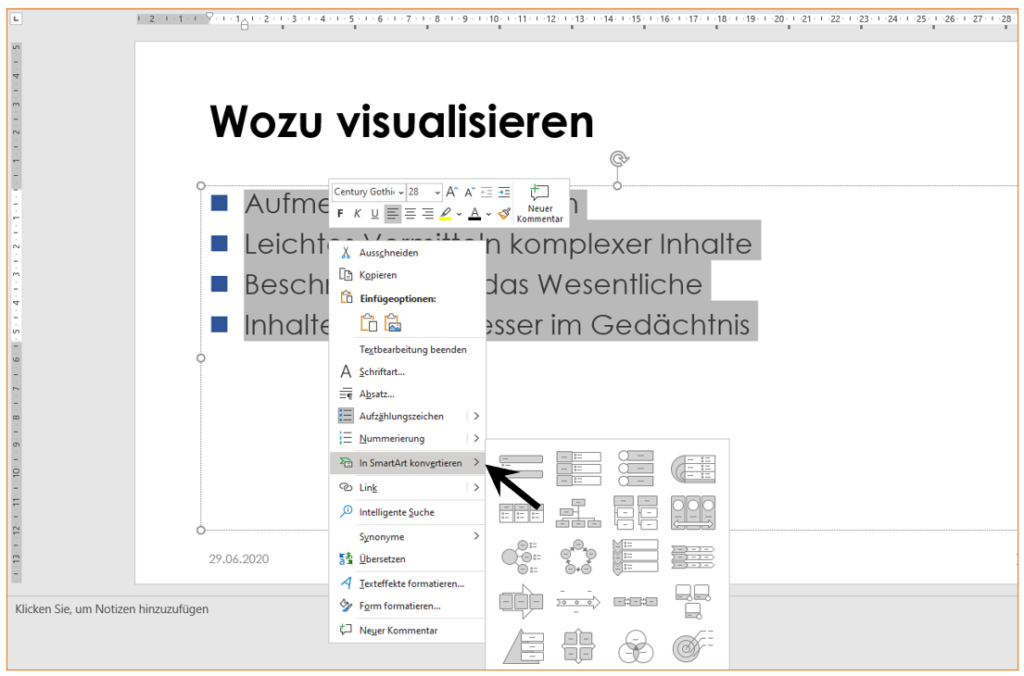This screenshot has width=1024, height=676.
Task: Toggle bold (F) formatting
Action: (x=340, y=214)
